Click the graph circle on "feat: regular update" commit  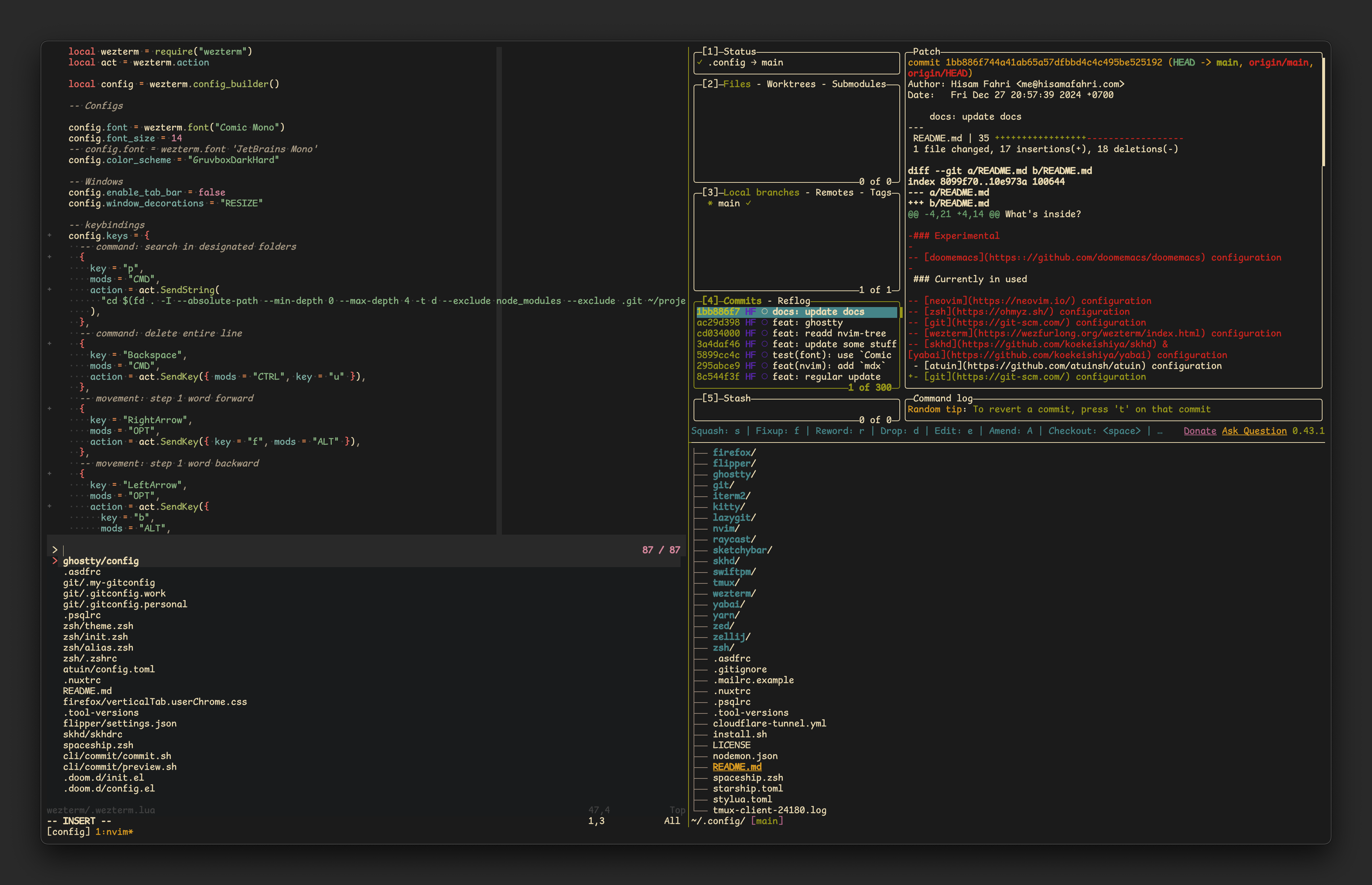click(x=765, y=376)
